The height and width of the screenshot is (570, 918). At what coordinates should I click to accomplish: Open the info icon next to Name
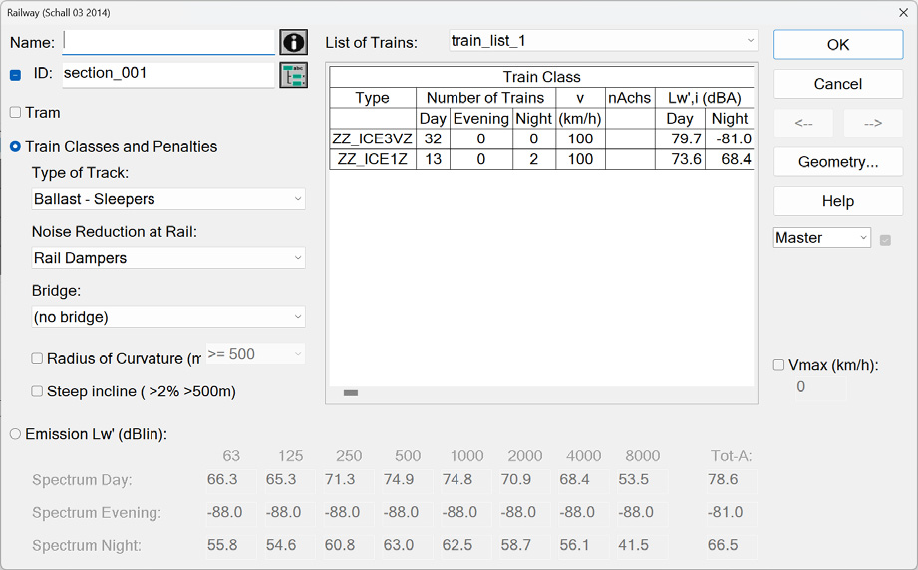pos(293,42)
